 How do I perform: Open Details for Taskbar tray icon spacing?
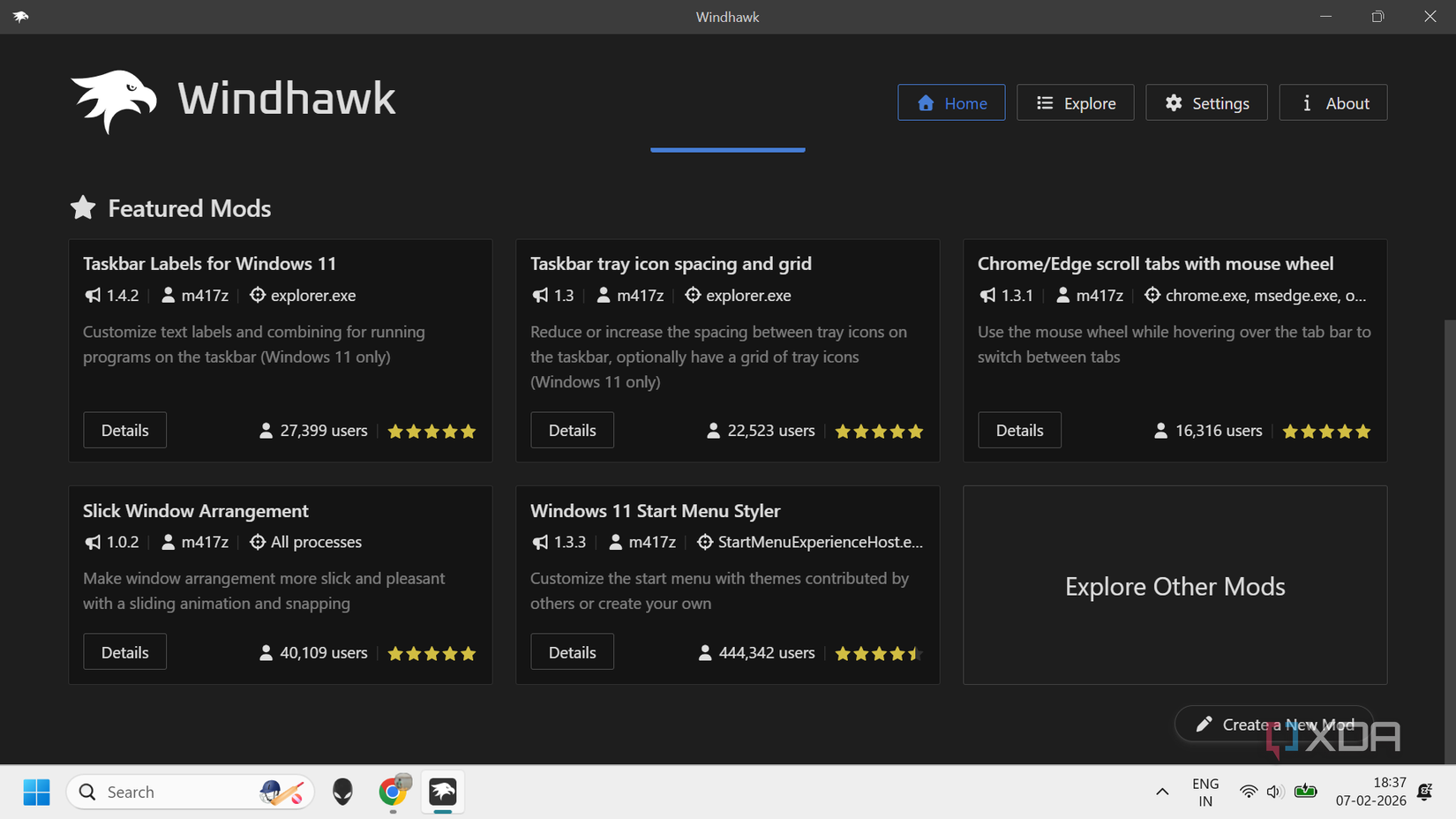tap(572, 430)
